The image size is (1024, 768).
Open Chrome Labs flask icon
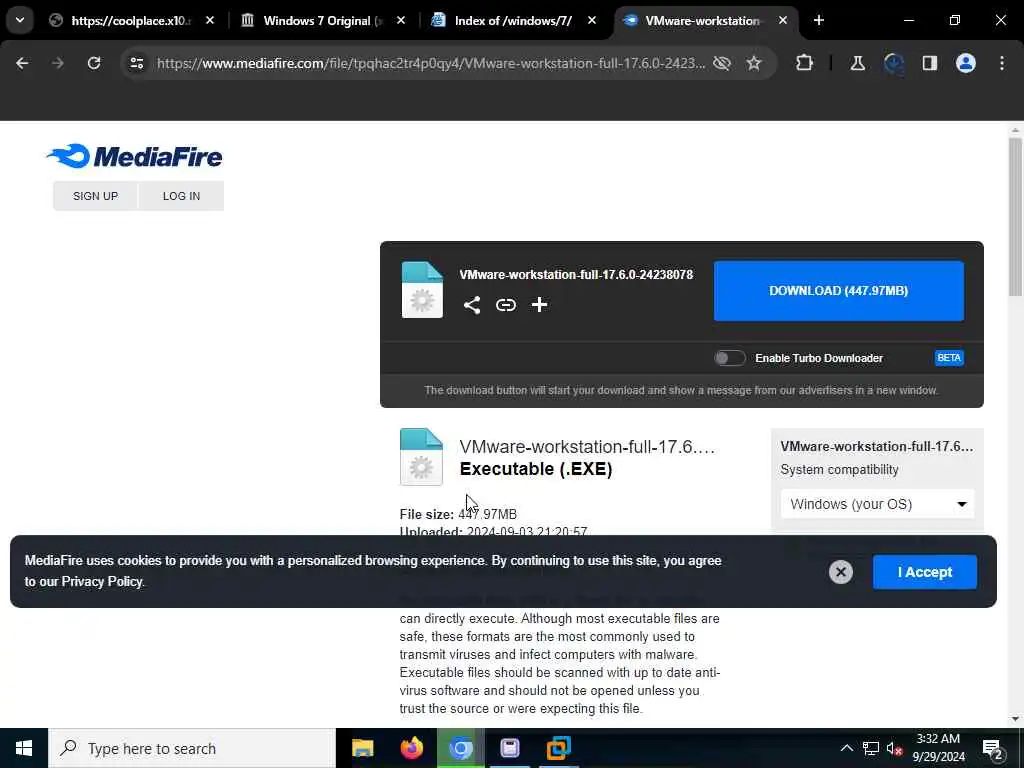857,63
